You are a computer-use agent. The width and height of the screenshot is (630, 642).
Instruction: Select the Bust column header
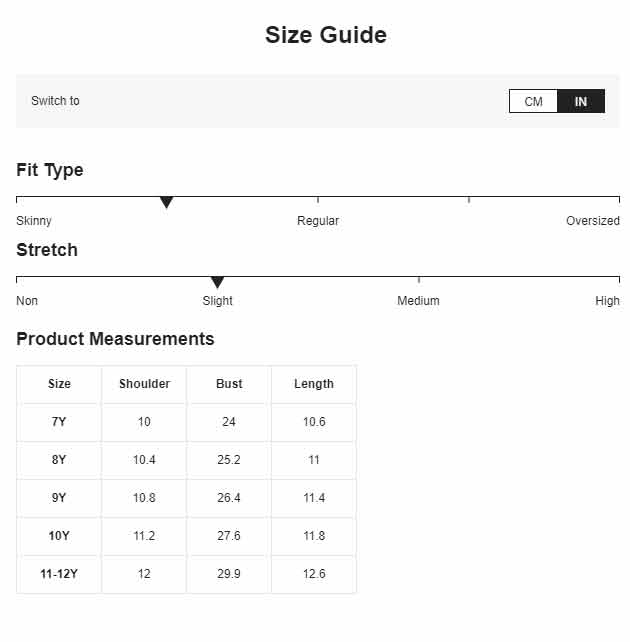(229, 384)
